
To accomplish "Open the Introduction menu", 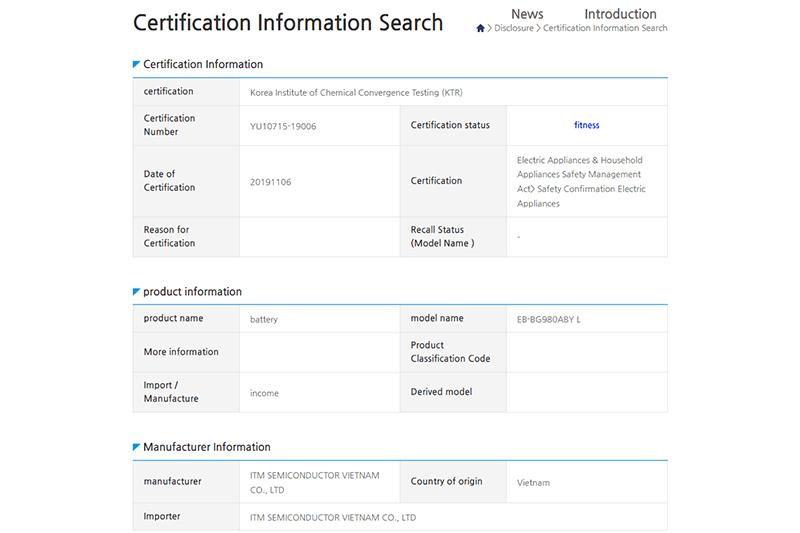I will [x=620, y=14].
